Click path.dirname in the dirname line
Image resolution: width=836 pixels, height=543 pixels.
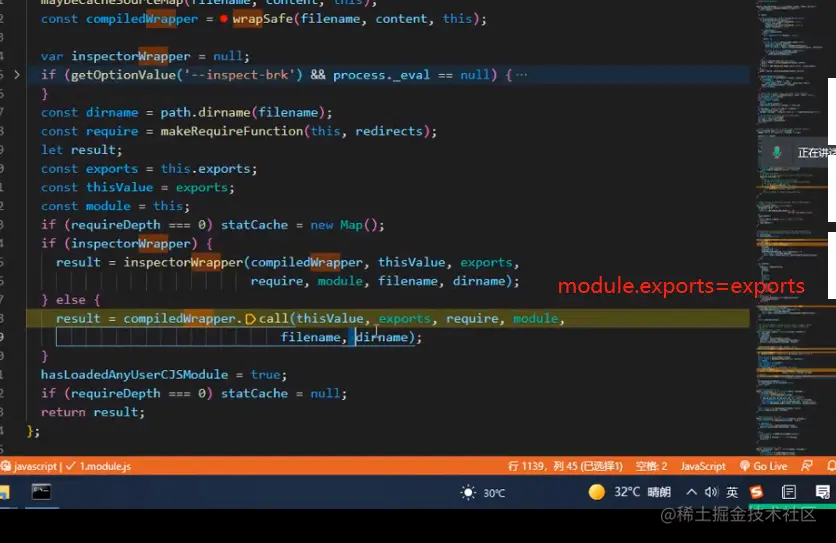206,113
